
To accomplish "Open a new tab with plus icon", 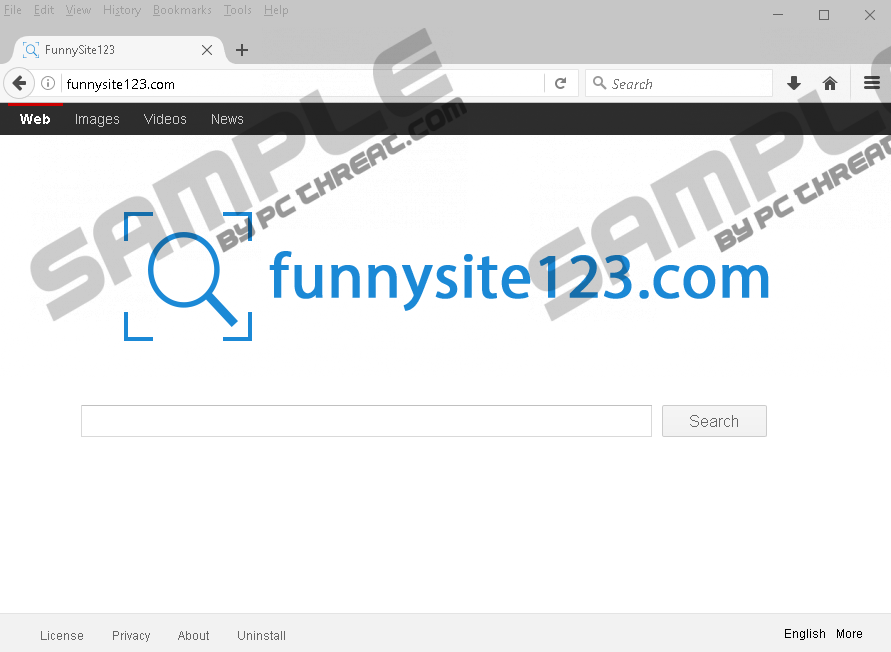I will coord(242,50).
